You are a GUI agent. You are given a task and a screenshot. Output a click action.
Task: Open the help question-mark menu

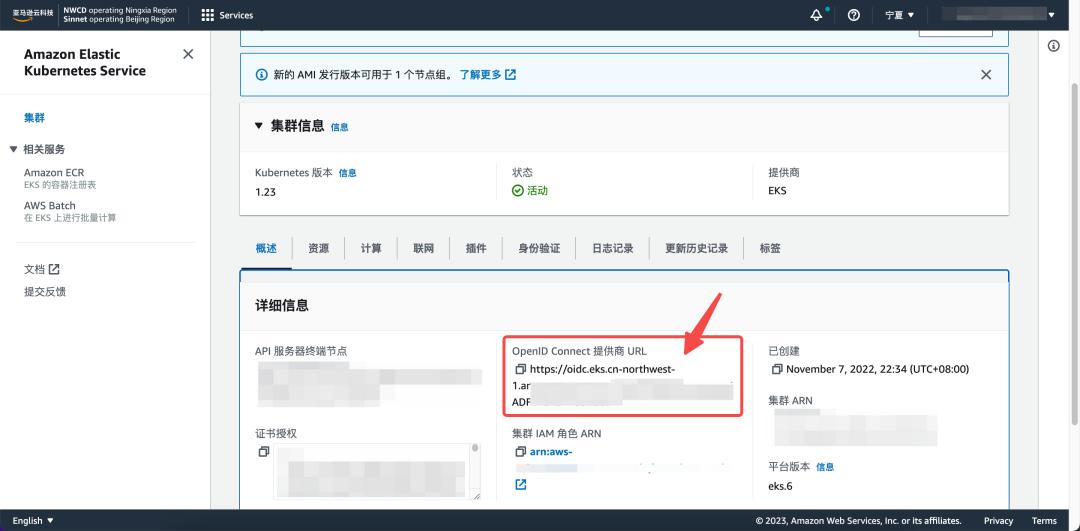click(x=853, y=15)
